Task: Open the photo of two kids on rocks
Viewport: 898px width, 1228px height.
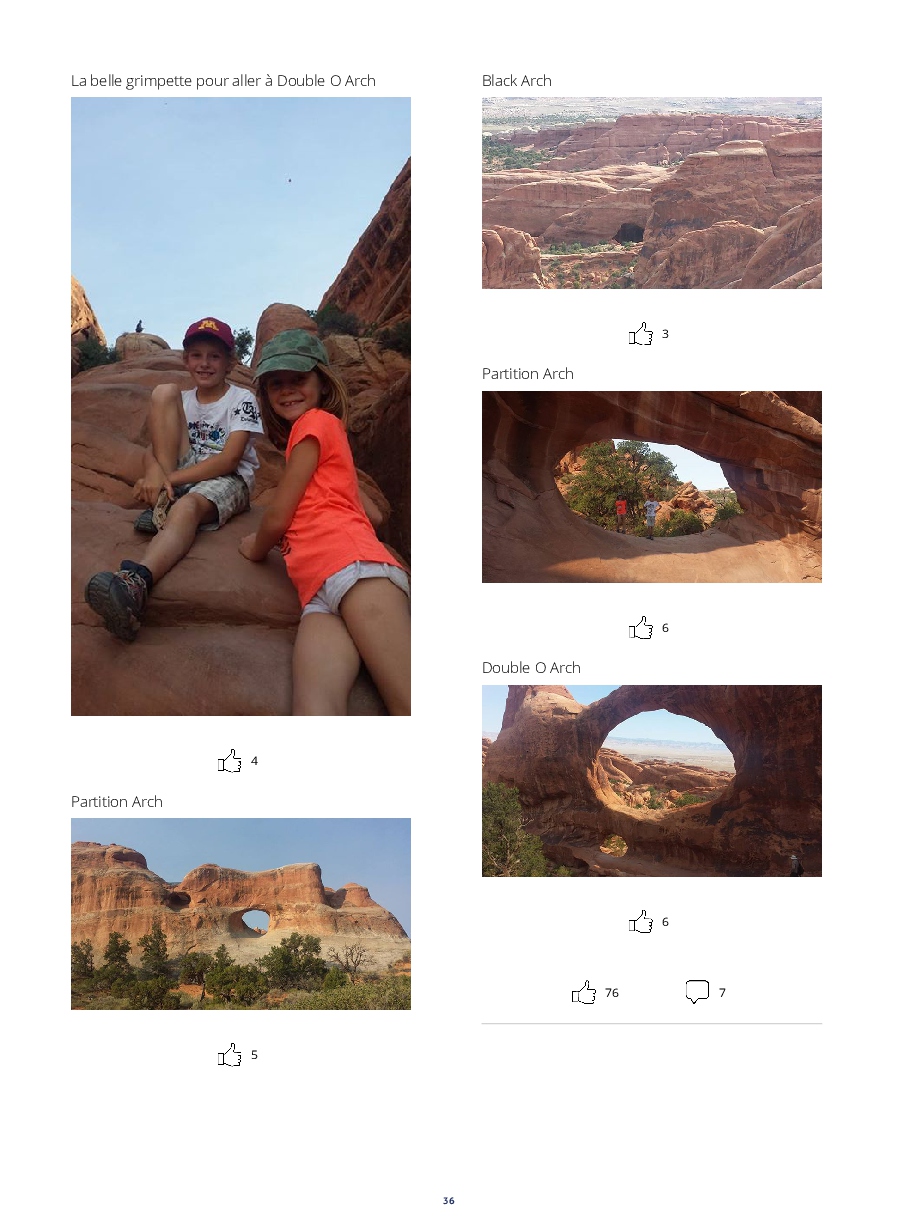Action: (241, 406)
